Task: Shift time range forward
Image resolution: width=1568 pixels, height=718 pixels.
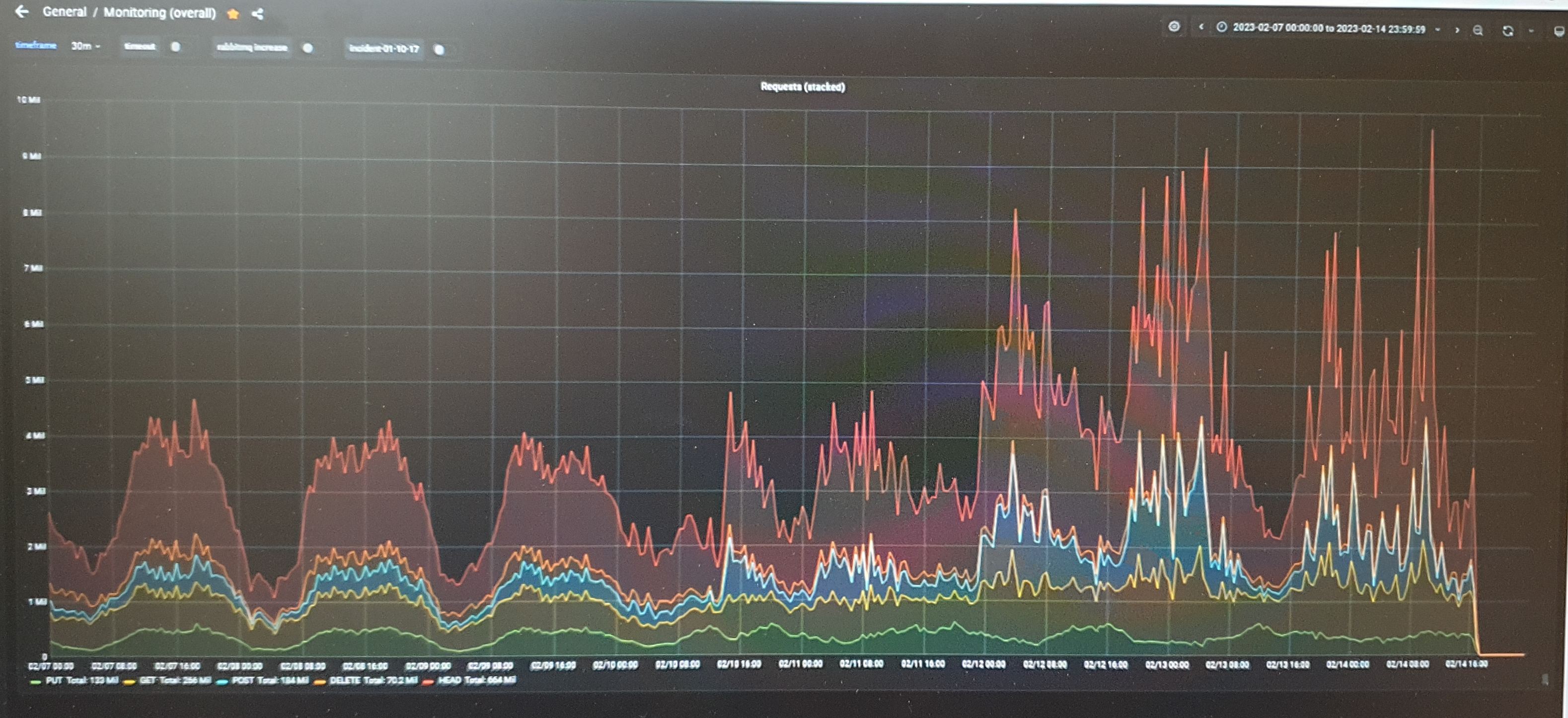Action: pos(1457,30)
